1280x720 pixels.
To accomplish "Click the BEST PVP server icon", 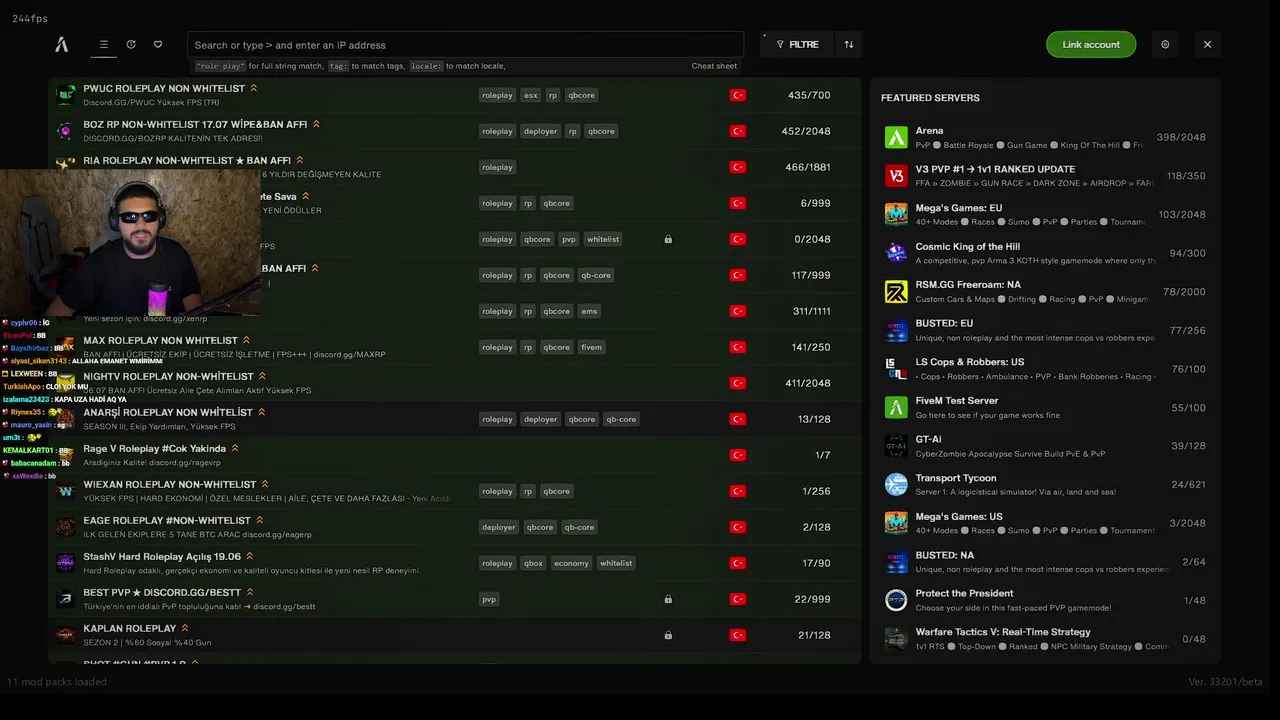I will (65, 599).
